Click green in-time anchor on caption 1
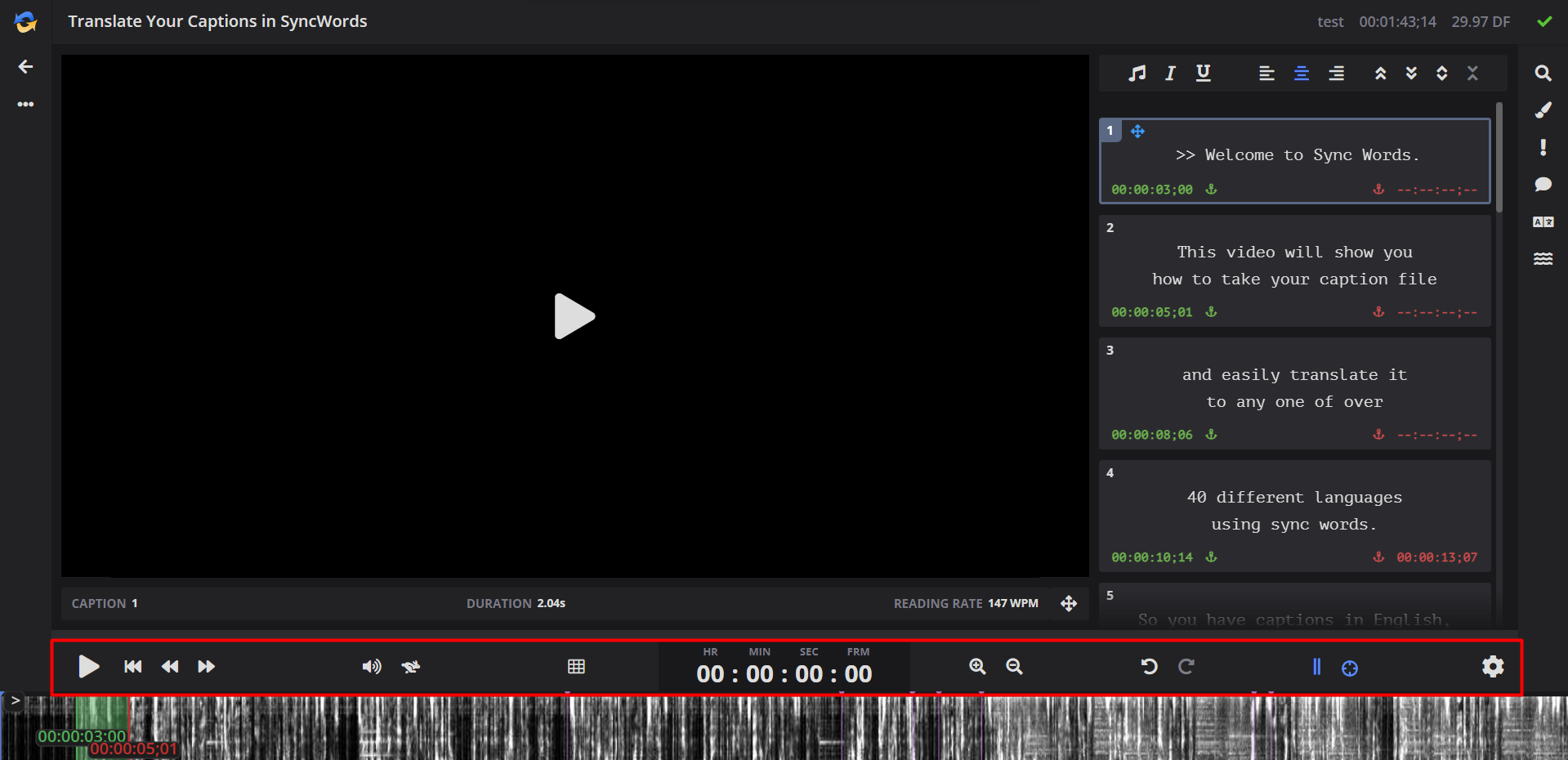Screen dimensions: 1568x760 click(1211, 190)
